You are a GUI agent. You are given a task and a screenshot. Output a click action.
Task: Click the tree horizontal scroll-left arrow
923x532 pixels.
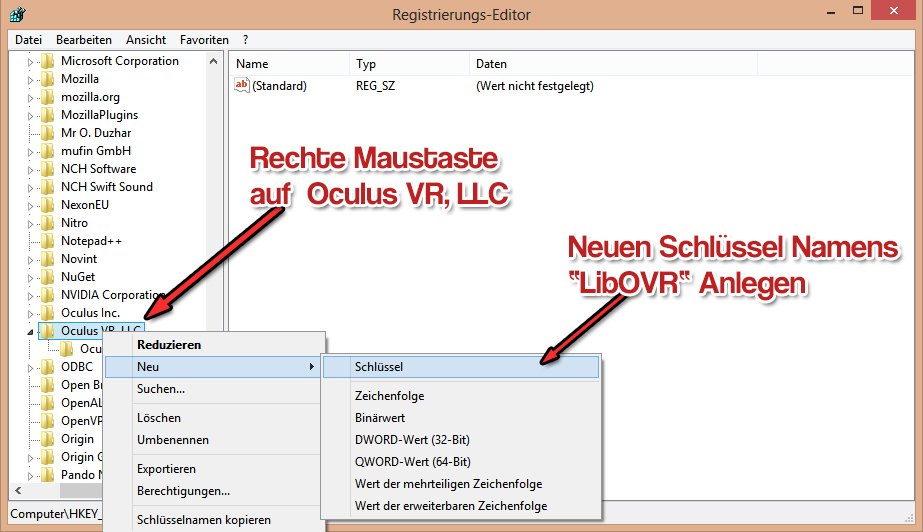(18, 490)
